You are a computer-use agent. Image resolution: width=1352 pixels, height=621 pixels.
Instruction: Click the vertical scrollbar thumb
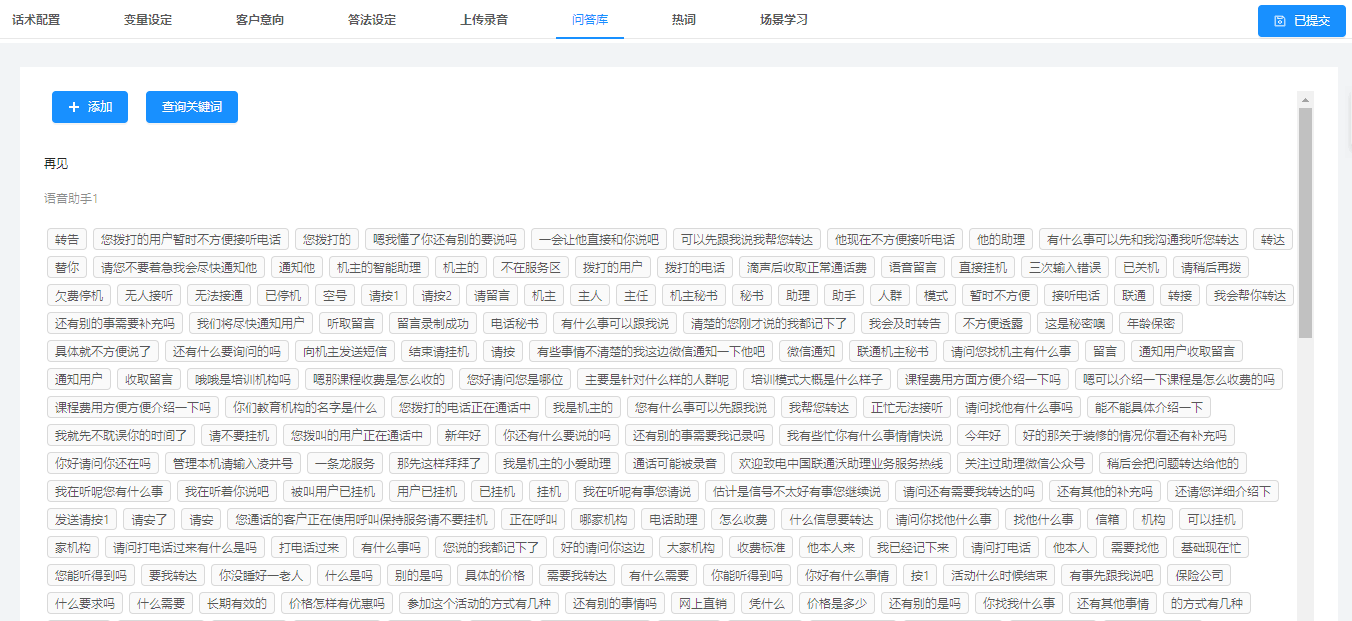click(1305, 220)
